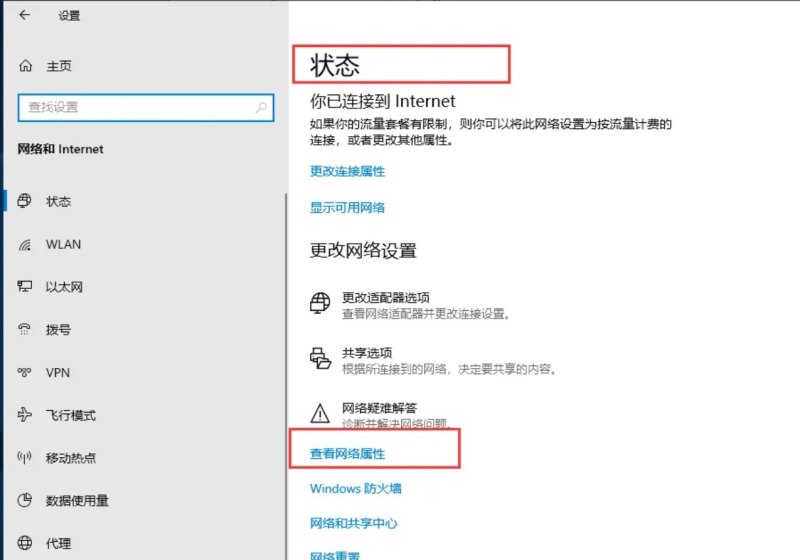Open the 更改连接属性 link
The image size is (800, 560).
pyautogui.click(x=347, y=171)
